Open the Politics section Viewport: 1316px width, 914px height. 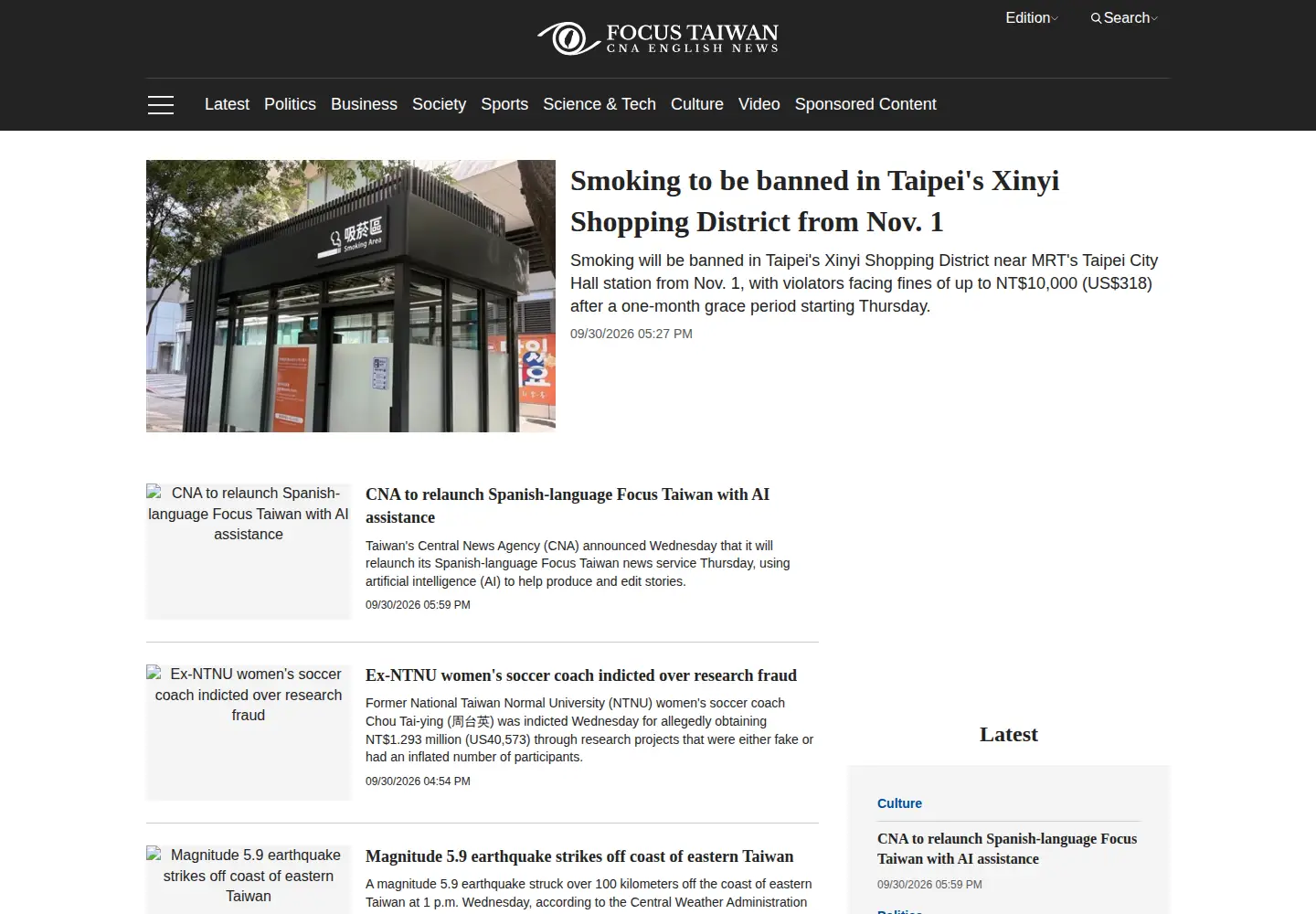click(290, 104)
